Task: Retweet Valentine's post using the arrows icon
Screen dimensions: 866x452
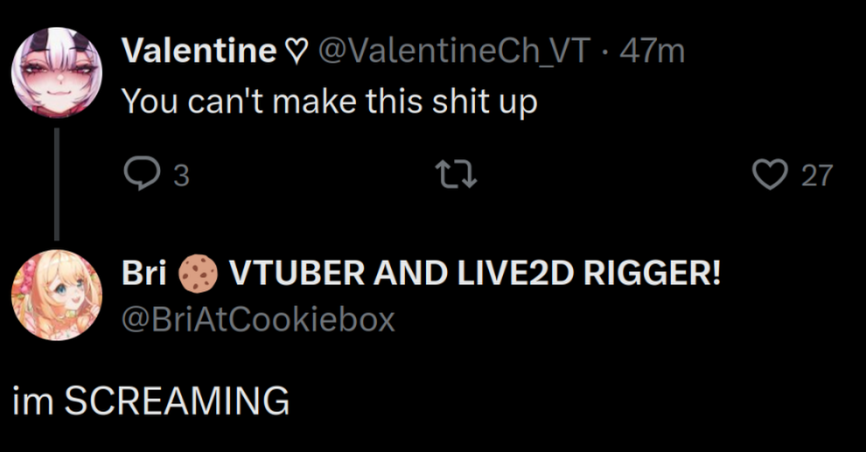Action: [x=456, y=175]
